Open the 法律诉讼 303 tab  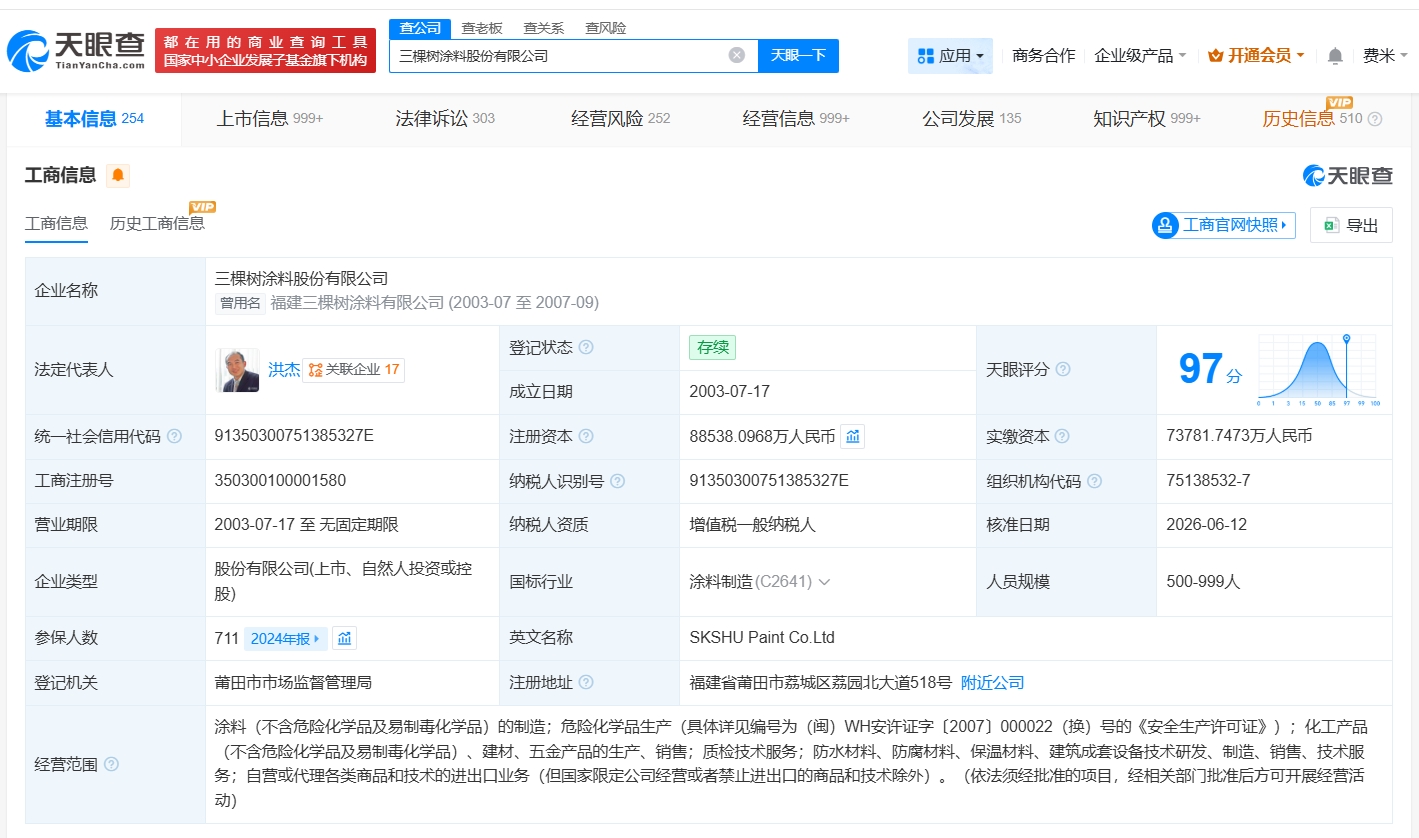click(445, 119)
